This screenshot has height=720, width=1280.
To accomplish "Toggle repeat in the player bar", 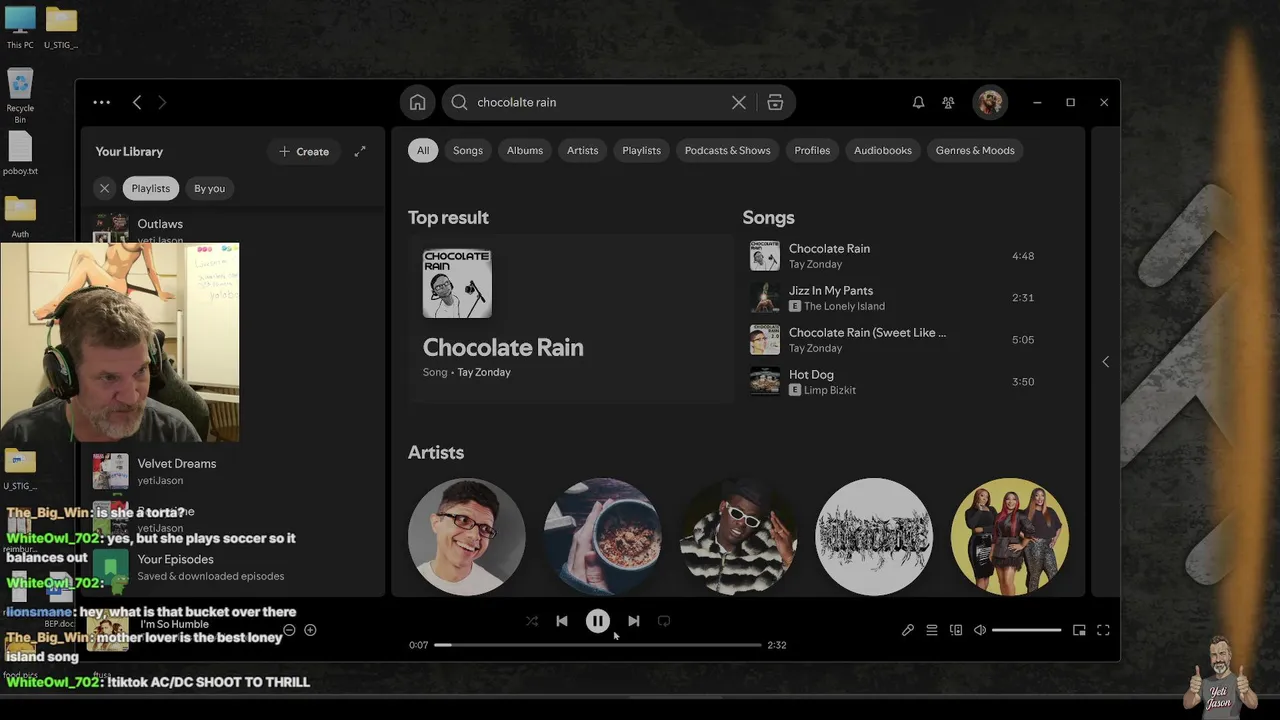I will pyautogui.click(x=664, y=621).
